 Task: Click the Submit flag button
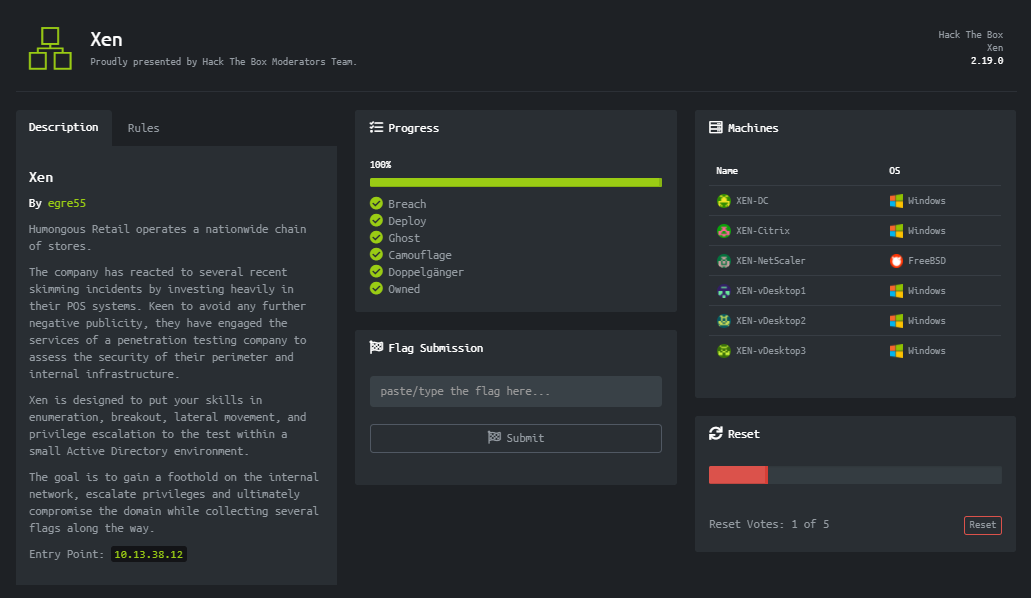tap(515, 438)
